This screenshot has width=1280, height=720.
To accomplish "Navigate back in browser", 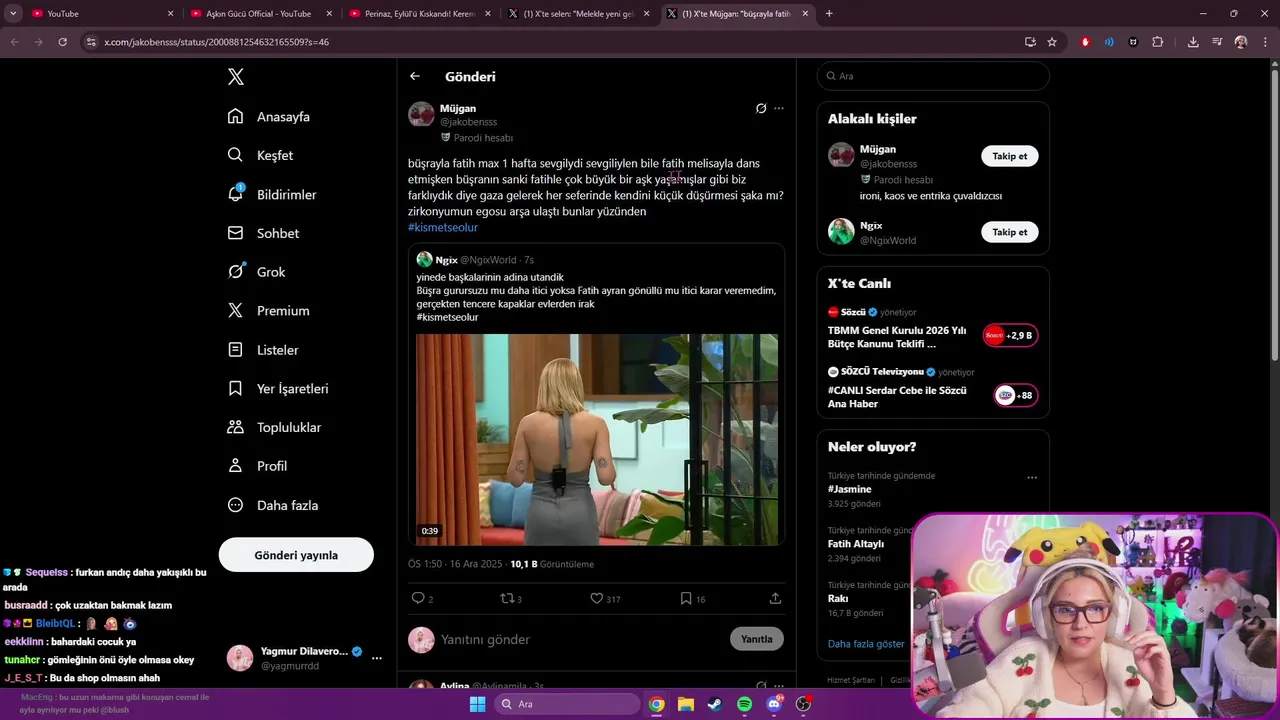I will (x=14, y=42).
